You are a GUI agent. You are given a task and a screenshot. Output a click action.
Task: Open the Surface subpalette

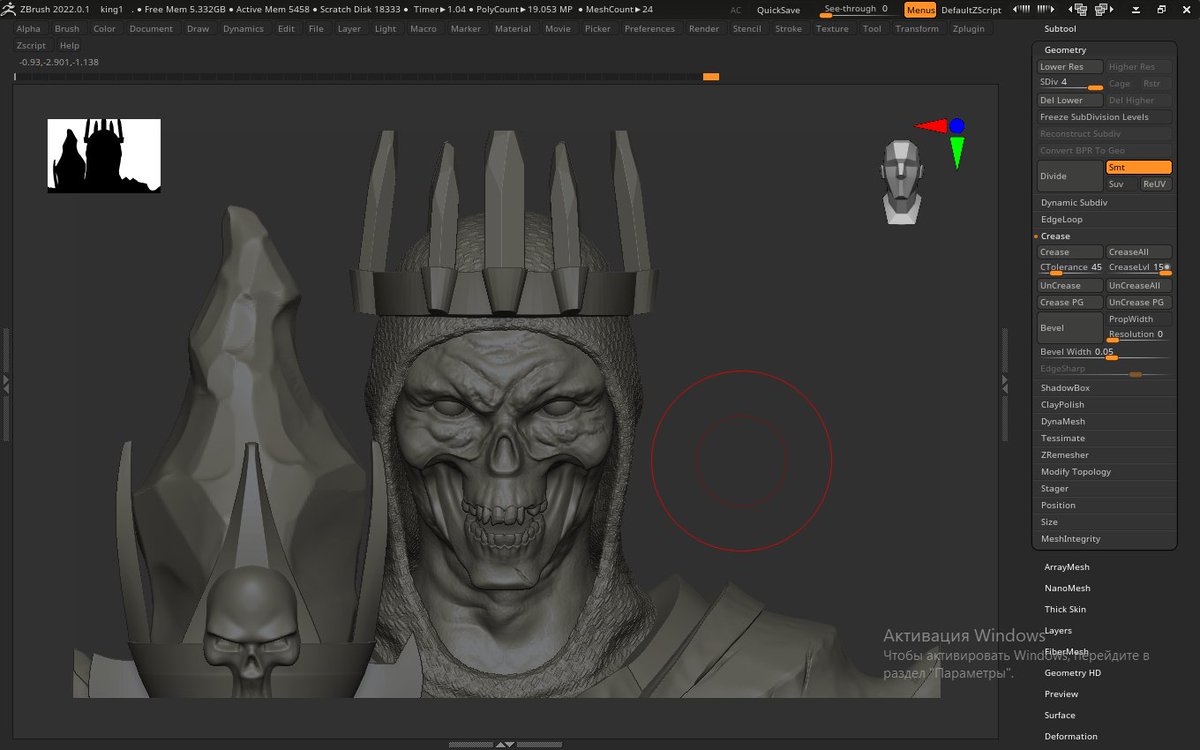[x=1060, y=716]
